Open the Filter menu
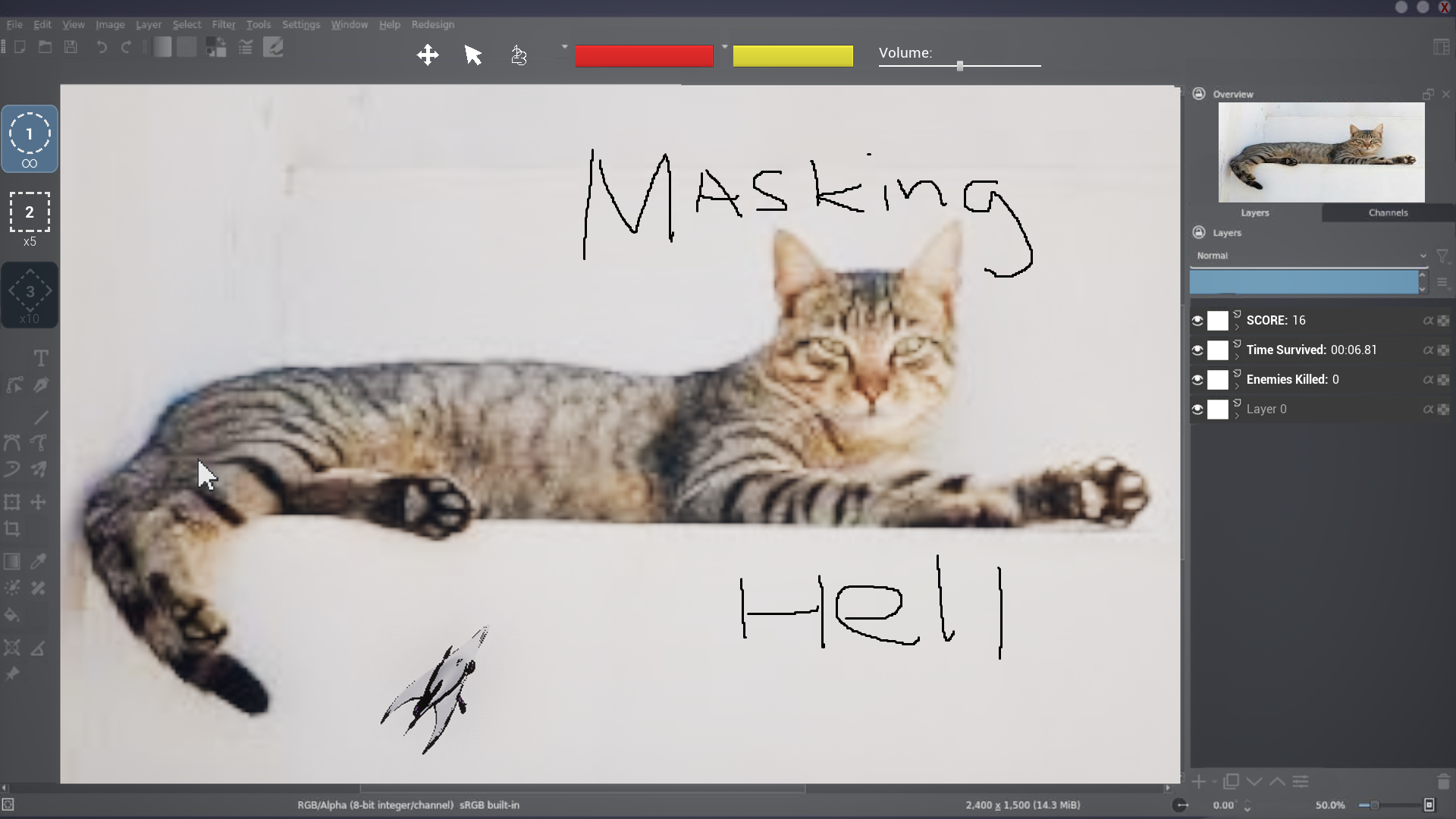This screenshot has height=819, width=1456. click(x=223, y=24)
